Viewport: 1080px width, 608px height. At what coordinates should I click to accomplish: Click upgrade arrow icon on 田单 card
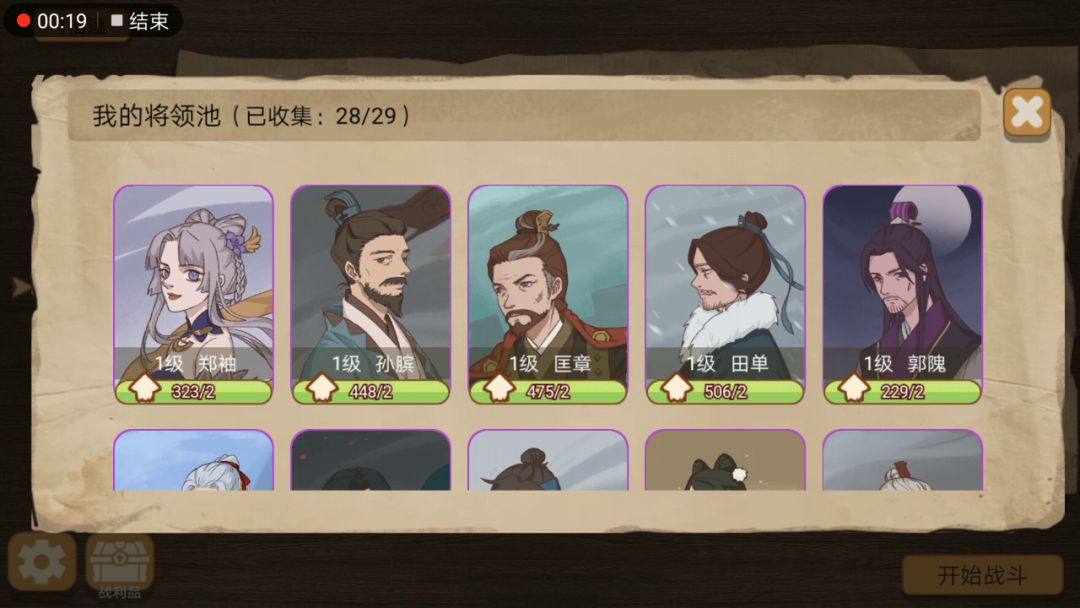pyautogui.click(x=676, y=388)
